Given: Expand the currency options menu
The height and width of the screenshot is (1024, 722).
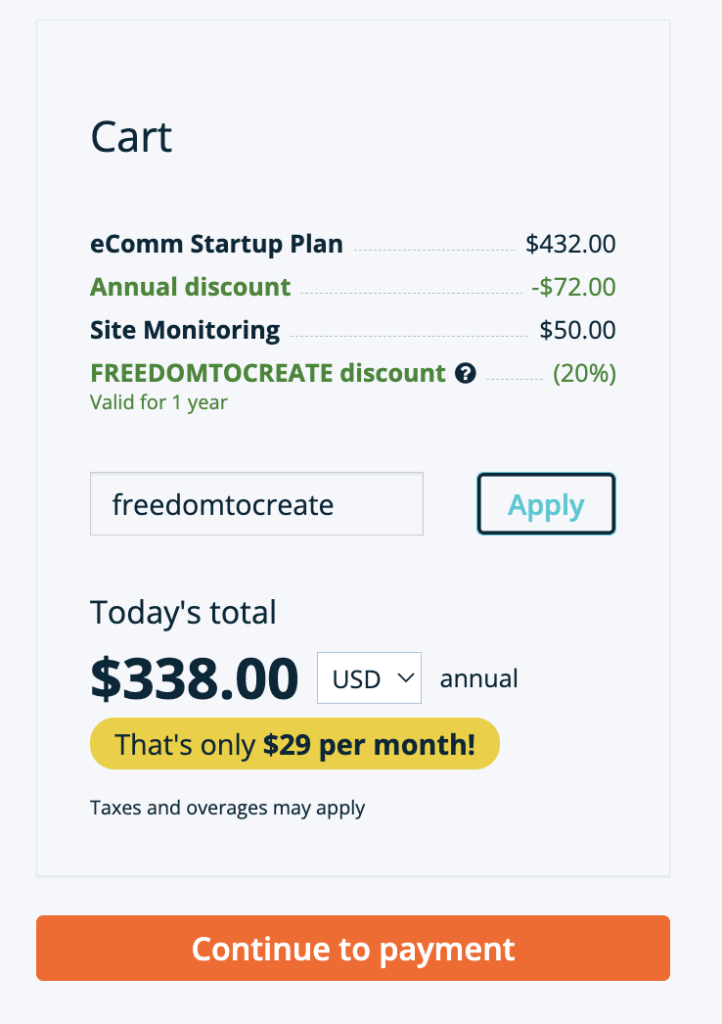Looking at the screenshot, I should pos(369,678).
